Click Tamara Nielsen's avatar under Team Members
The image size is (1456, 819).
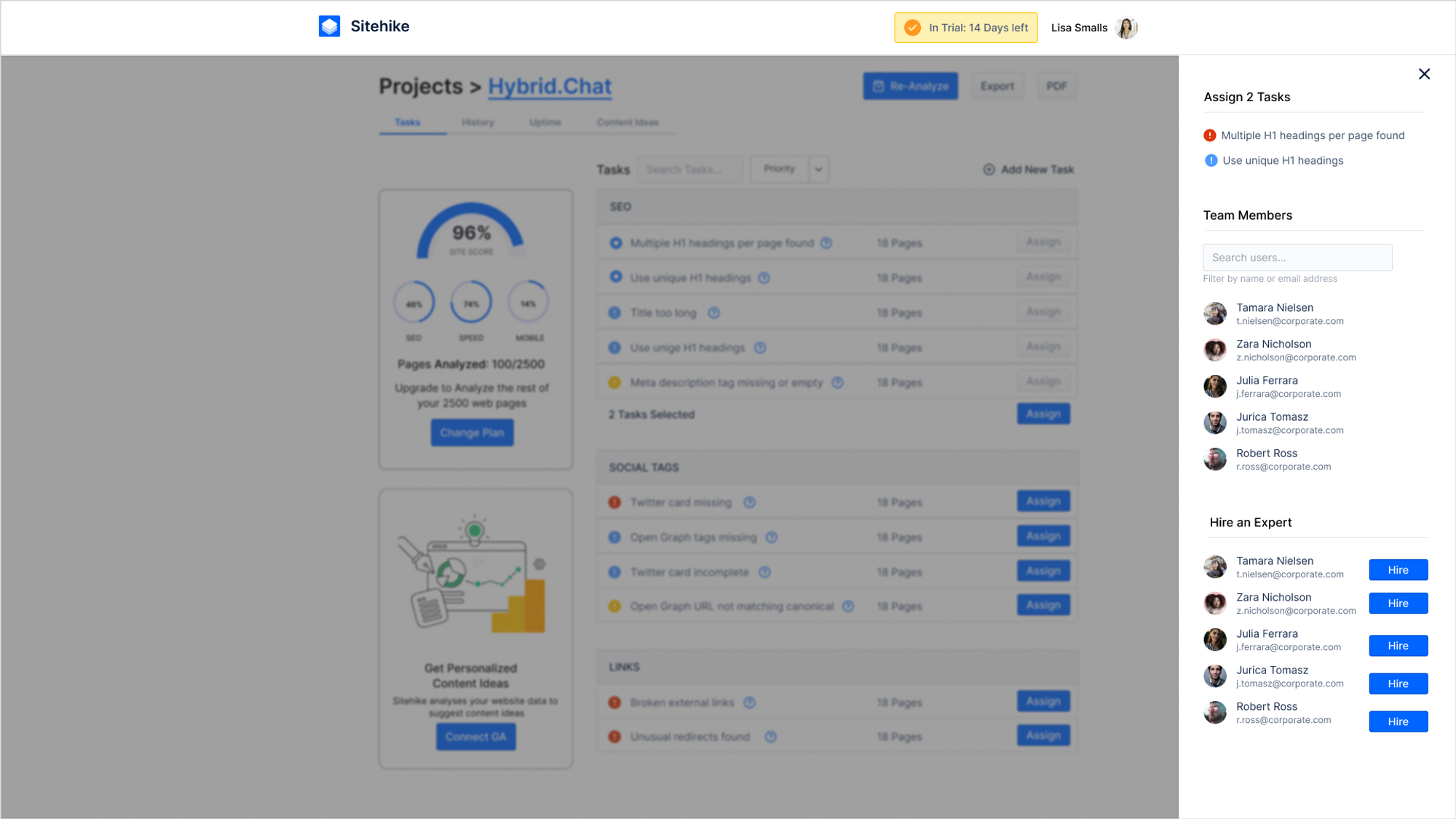coord(1214,314)
